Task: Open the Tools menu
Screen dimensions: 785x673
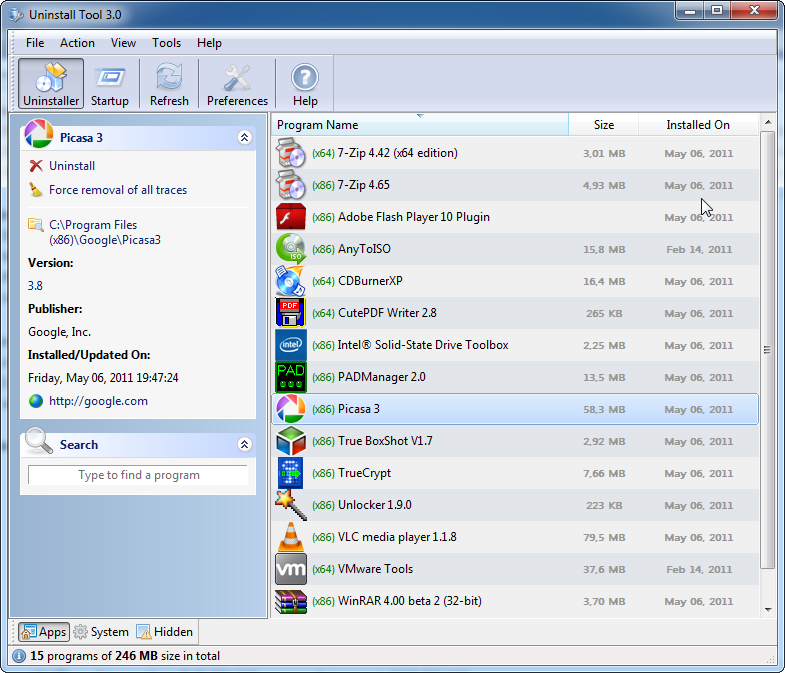Action: click(166, 43)
